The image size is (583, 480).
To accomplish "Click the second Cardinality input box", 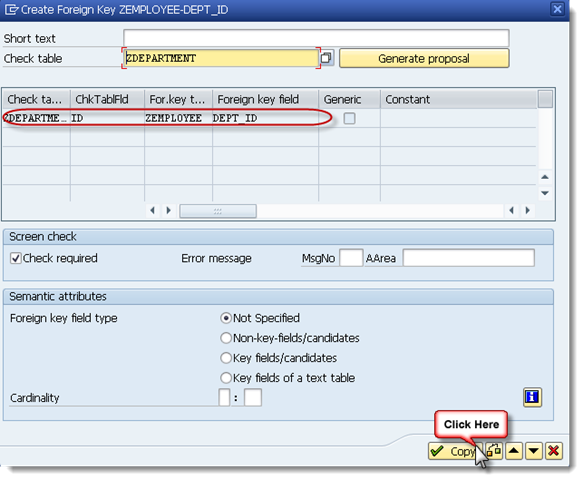I will click(x=253, y=397).
